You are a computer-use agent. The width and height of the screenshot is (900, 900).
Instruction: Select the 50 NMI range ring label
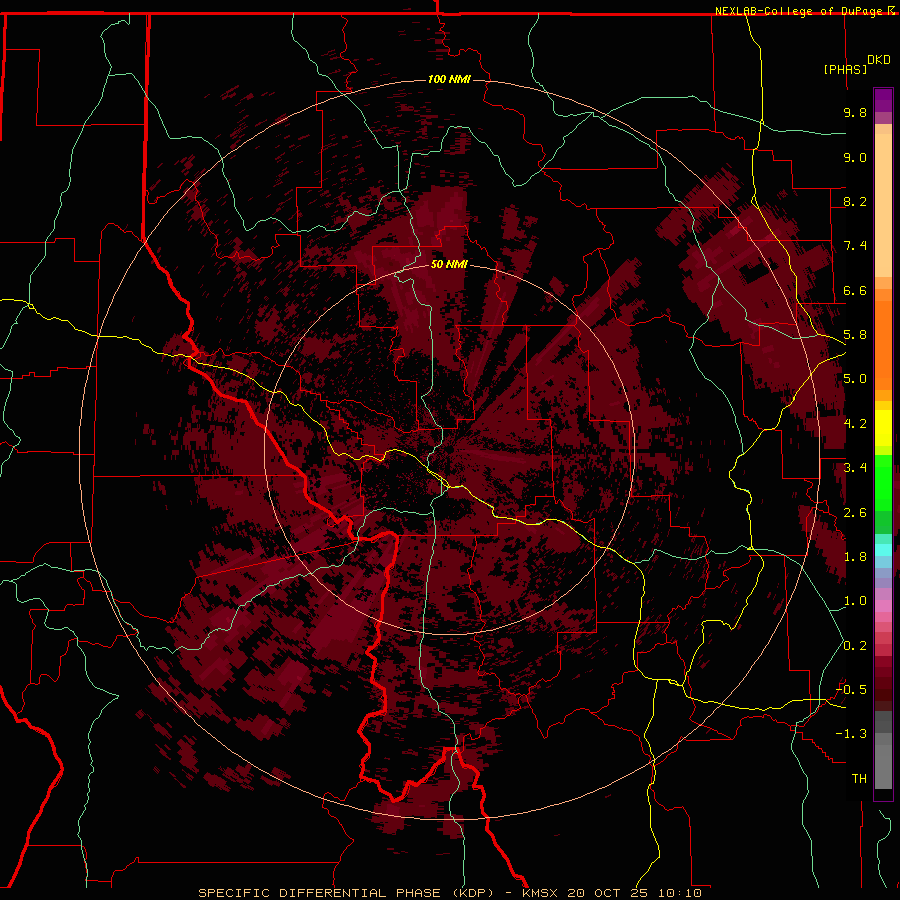coord(449,265)
